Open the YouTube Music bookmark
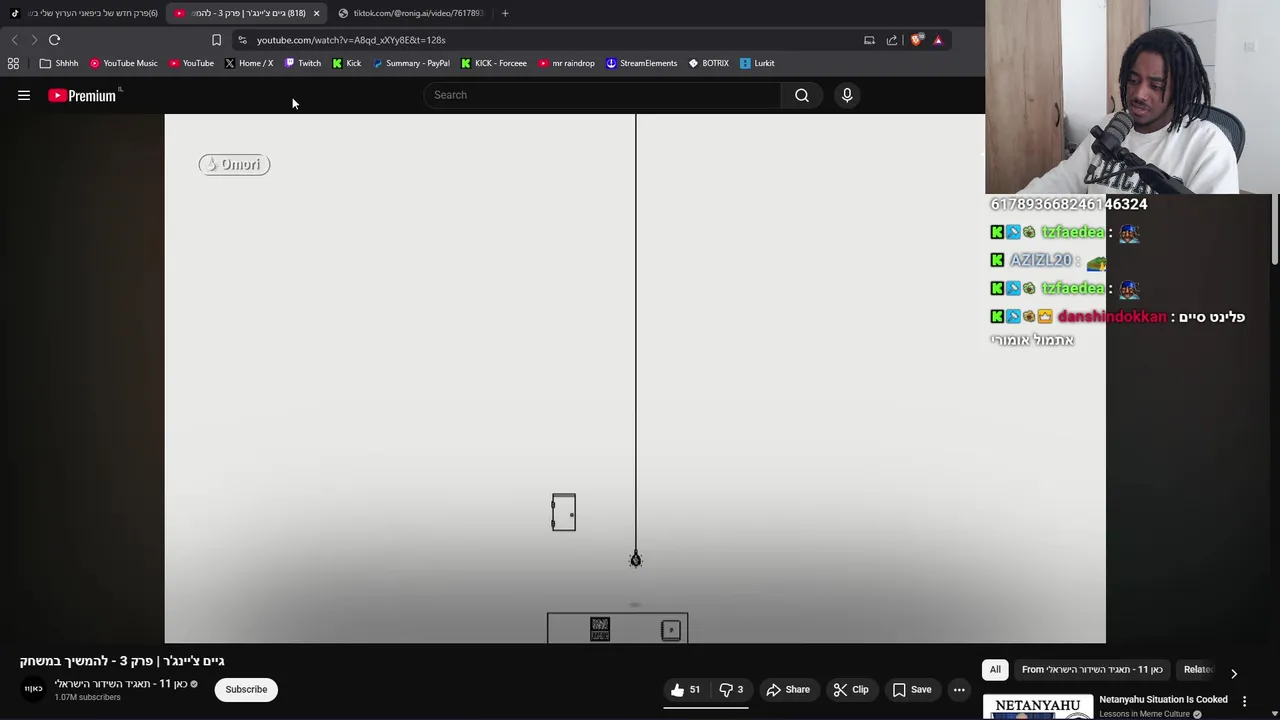The height and width of the screenshot is (720, 1280). (124, 63)
